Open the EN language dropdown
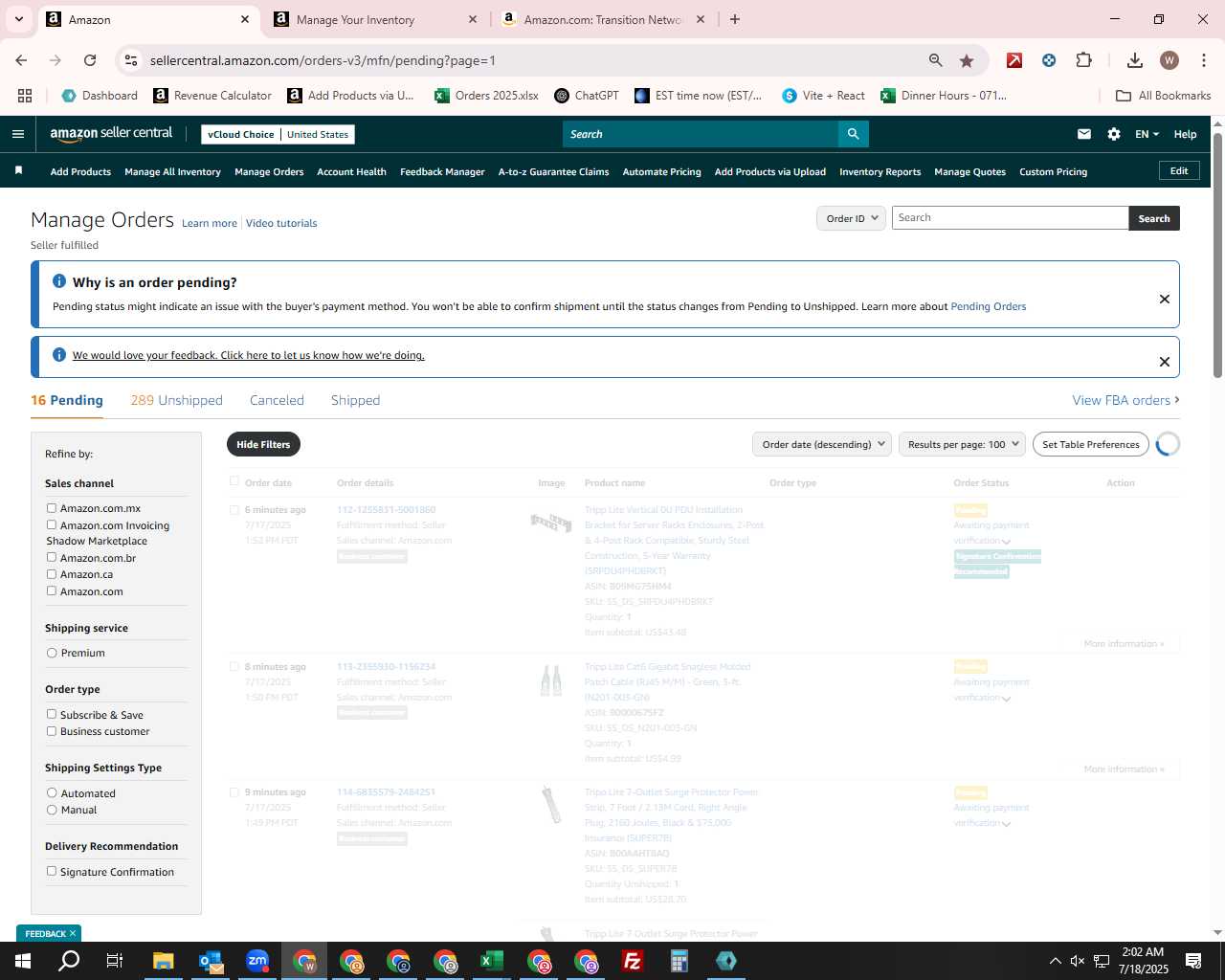 (x=1147, y=134)
